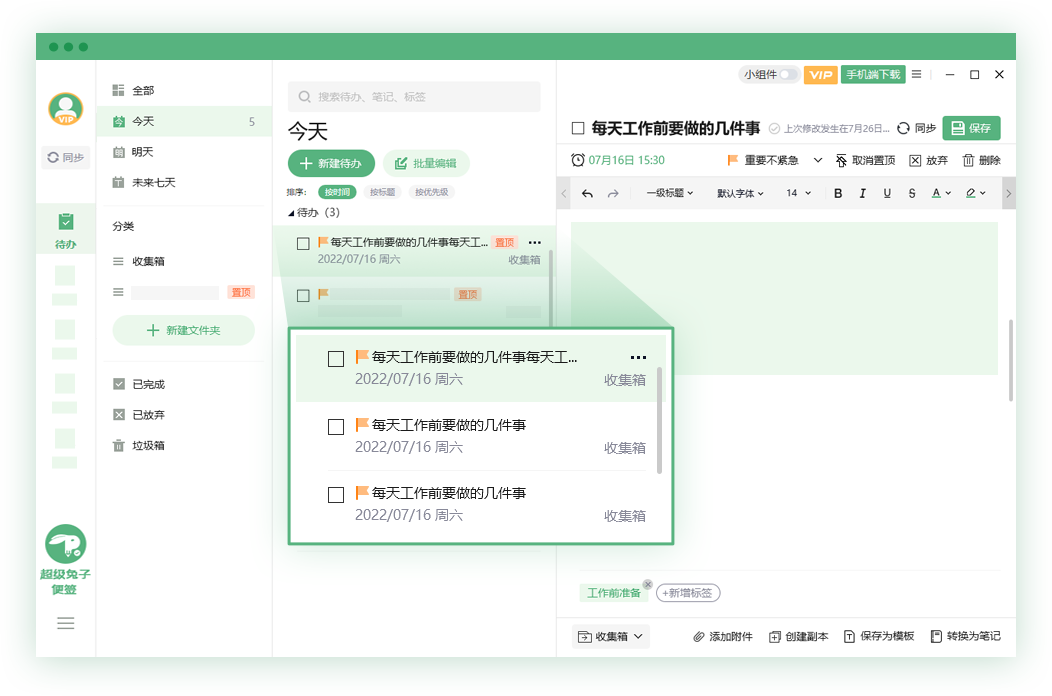
Task: Click the editor's vertical scrollbar
Action: coord(1011,360)
